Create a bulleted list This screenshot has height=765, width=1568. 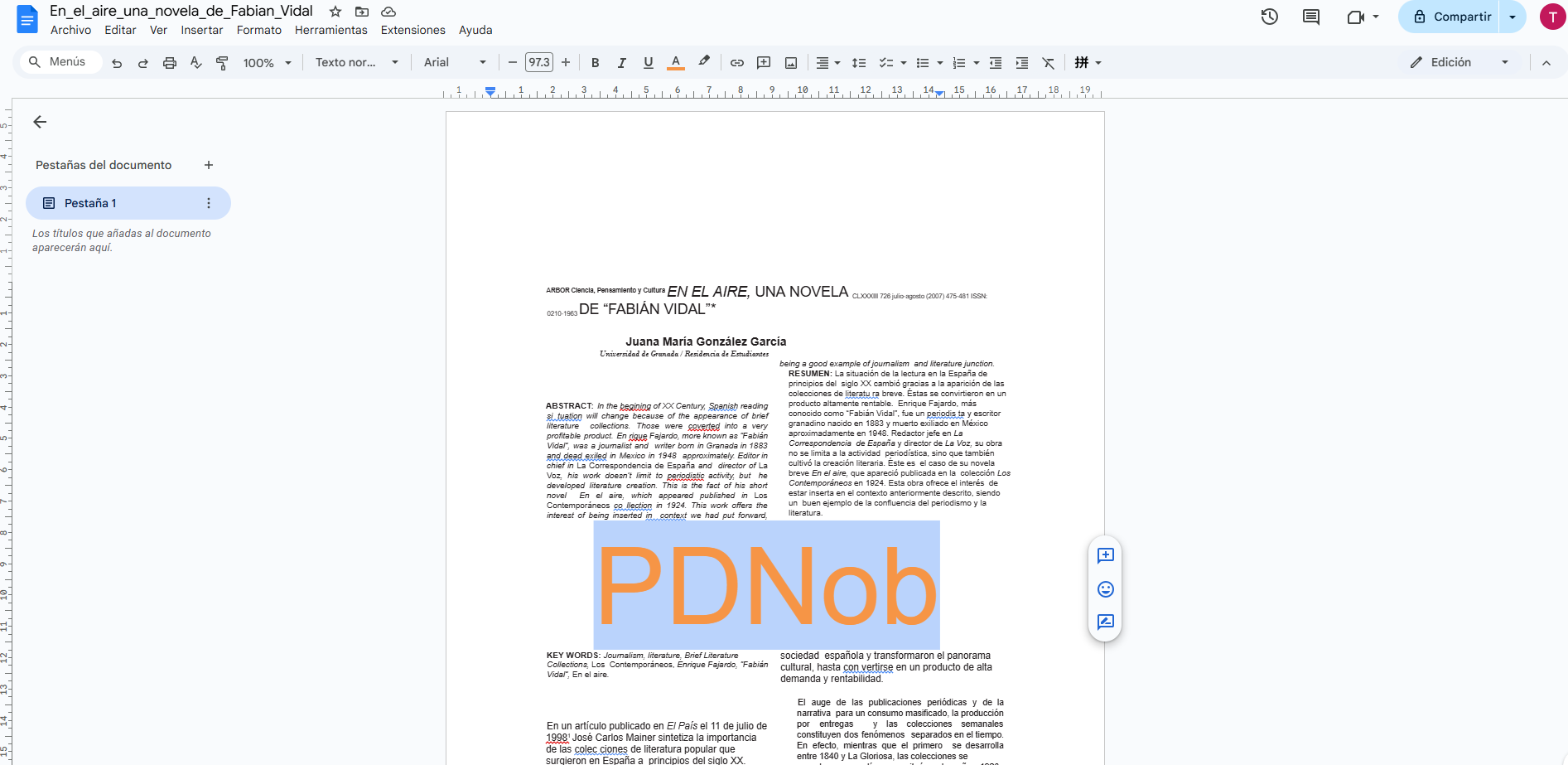coord(923,63)
